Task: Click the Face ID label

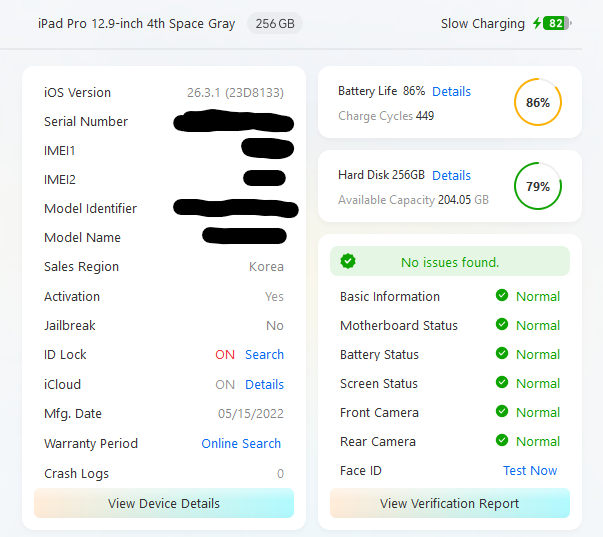Action: coord(360,470)
